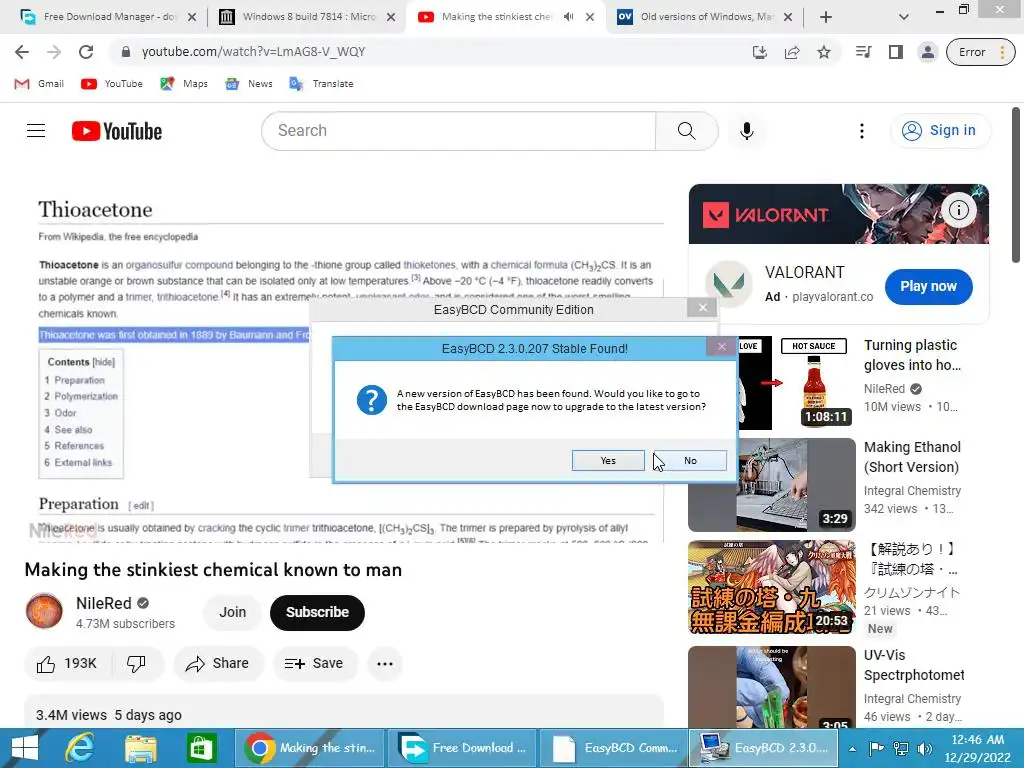Image resolution: width=1024 pixels, height=768 pixels.
Task: Bookmark this page with star icon
Action: point(824,52)
